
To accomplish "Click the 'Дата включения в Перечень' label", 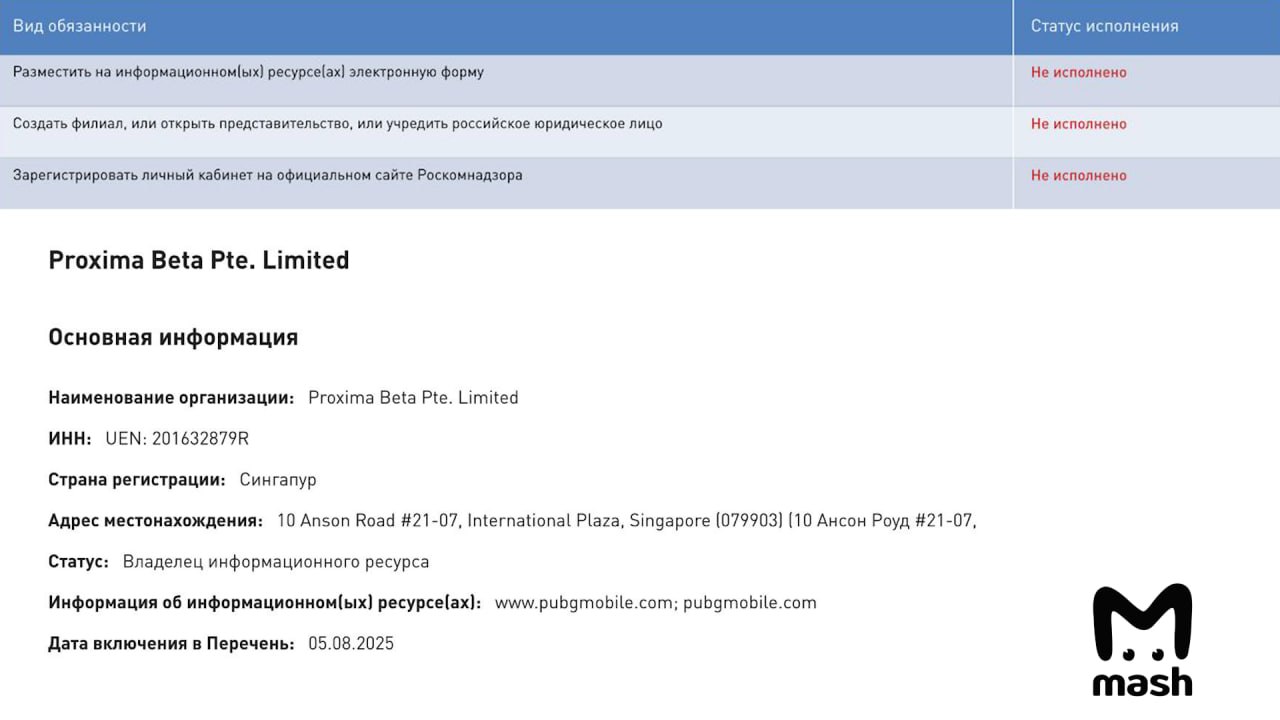I will [x=171, y=644].
